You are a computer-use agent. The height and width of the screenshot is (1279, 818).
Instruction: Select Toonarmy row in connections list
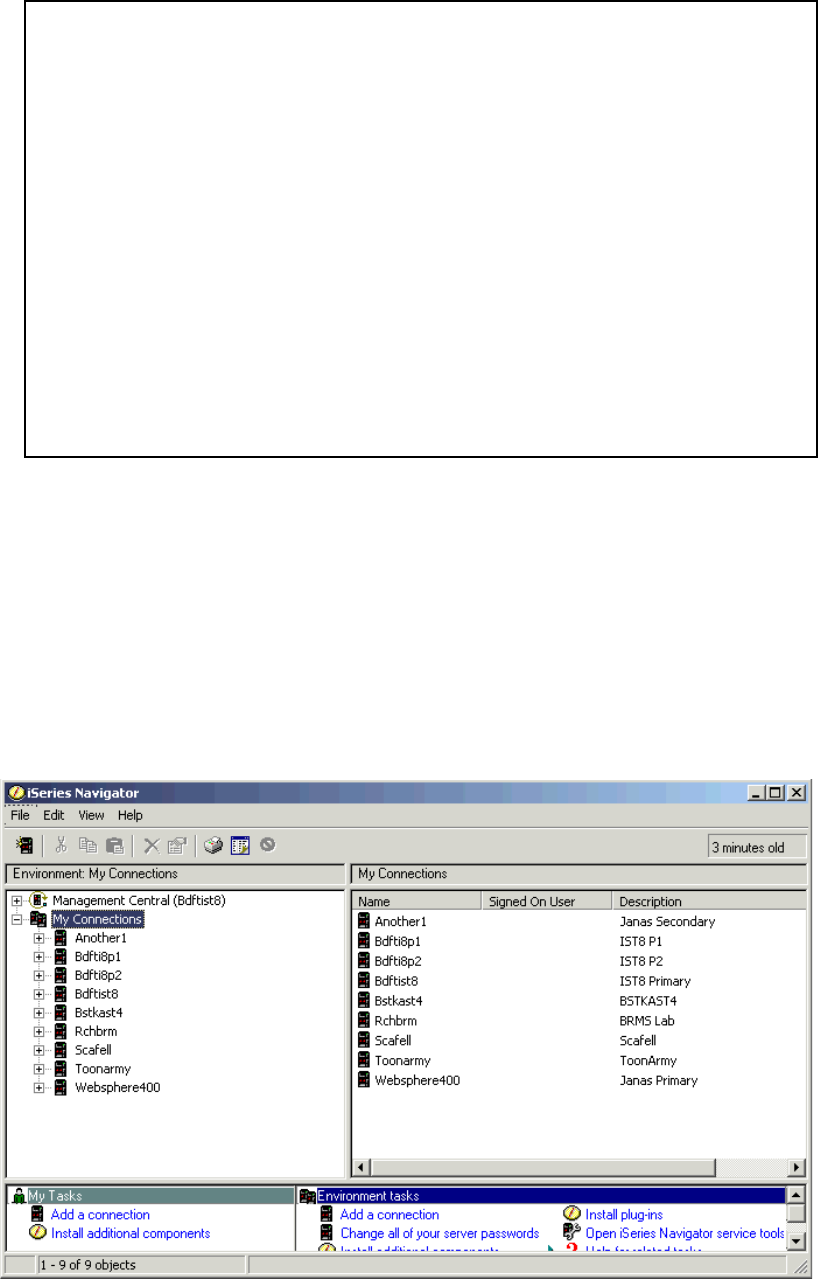pyautogui.click(x=580, y=1060)
